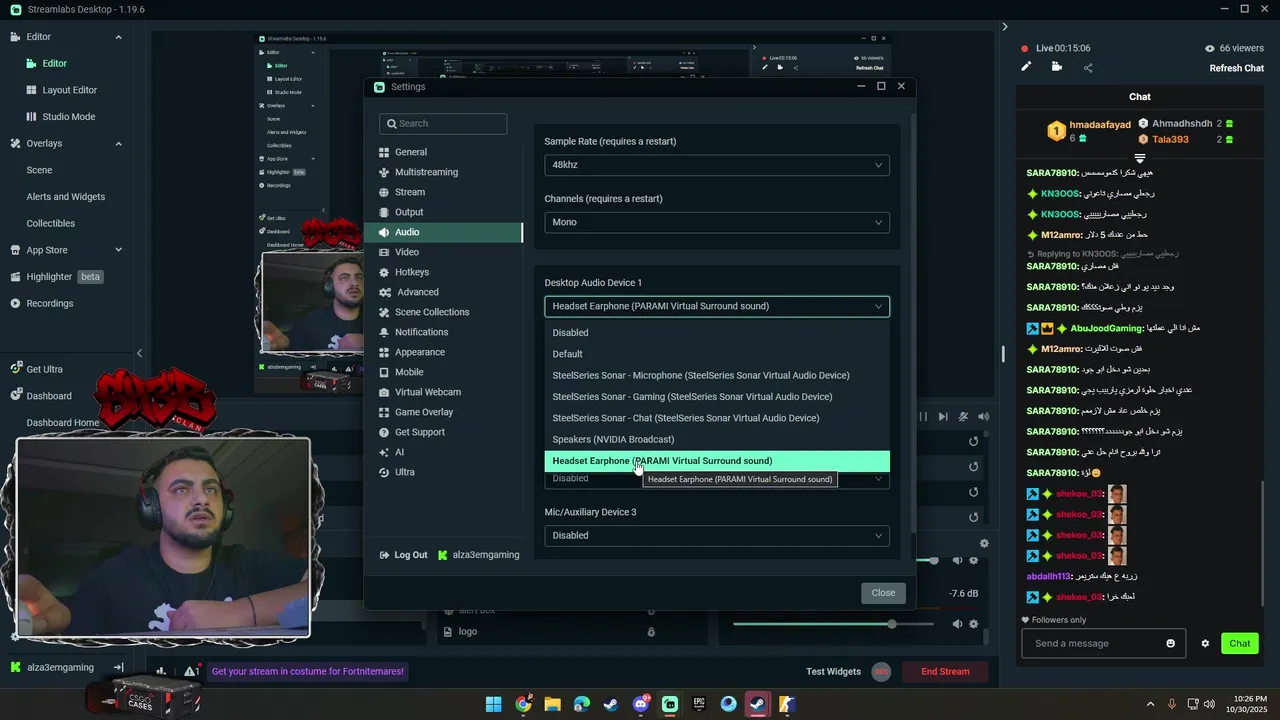
Task: Click the Mobile settings icon
Action: pos(384,372)
